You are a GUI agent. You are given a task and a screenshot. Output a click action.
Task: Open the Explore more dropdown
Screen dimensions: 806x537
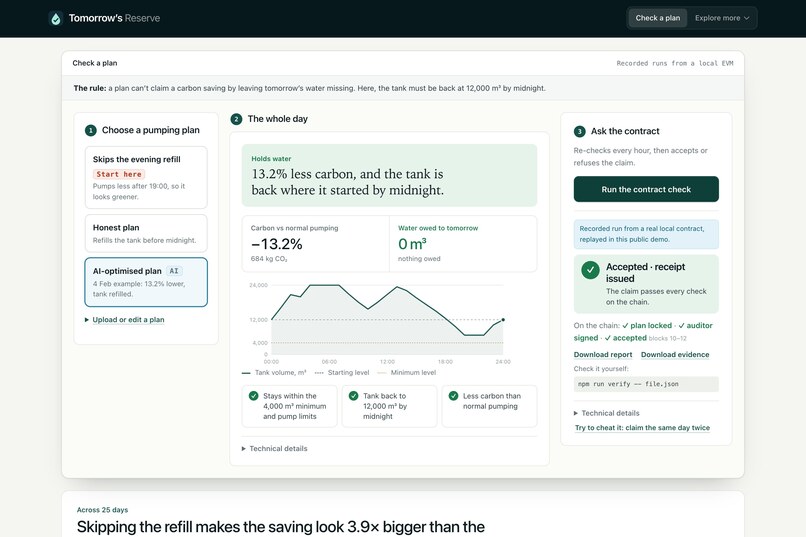(x=722, y=18)
